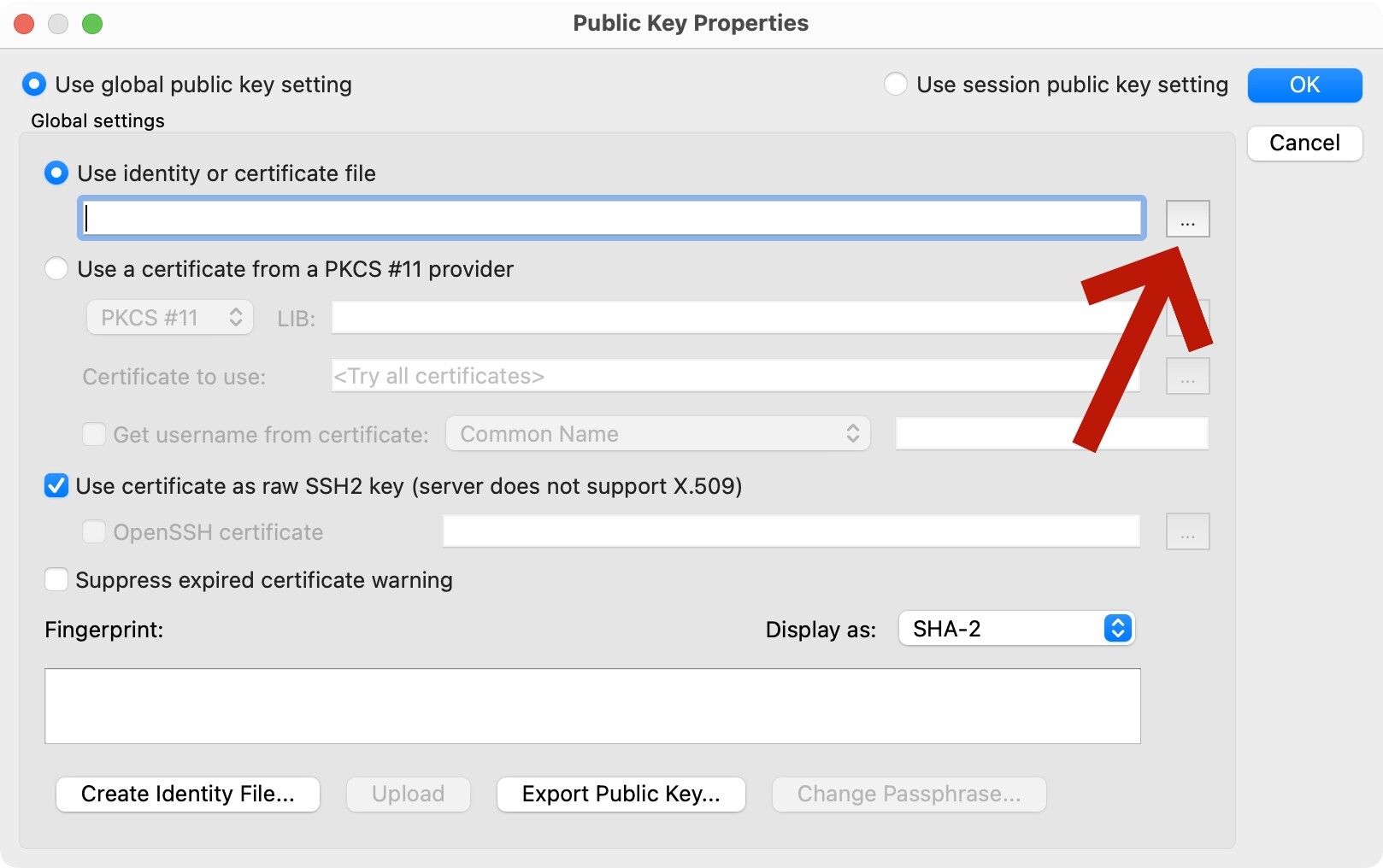Zoom the window with green button

(92, 24)
